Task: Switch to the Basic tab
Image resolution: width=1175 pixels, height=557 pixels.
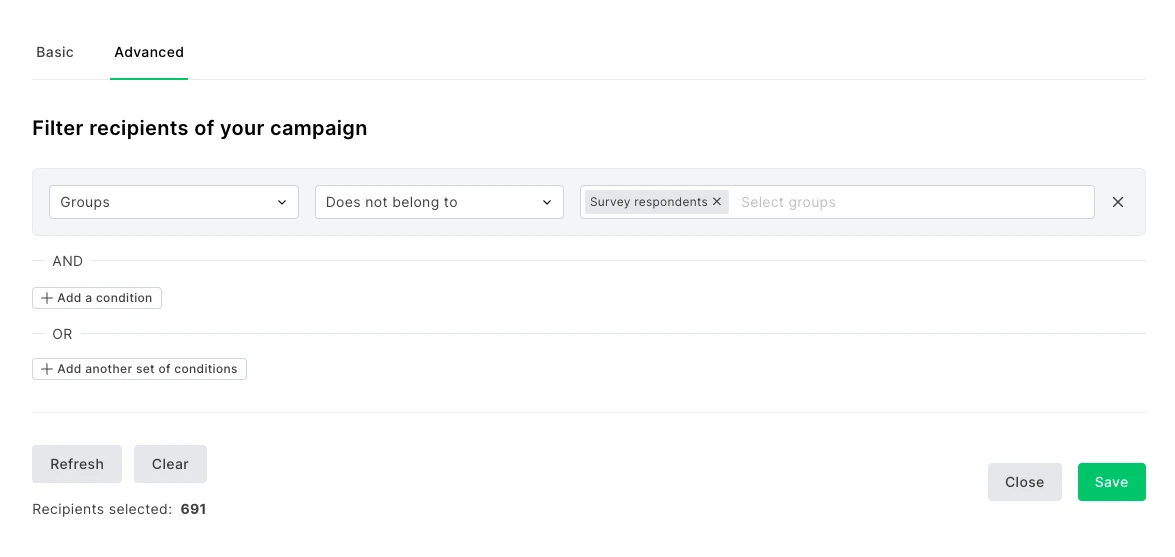Action: click(x=55, y=52)
